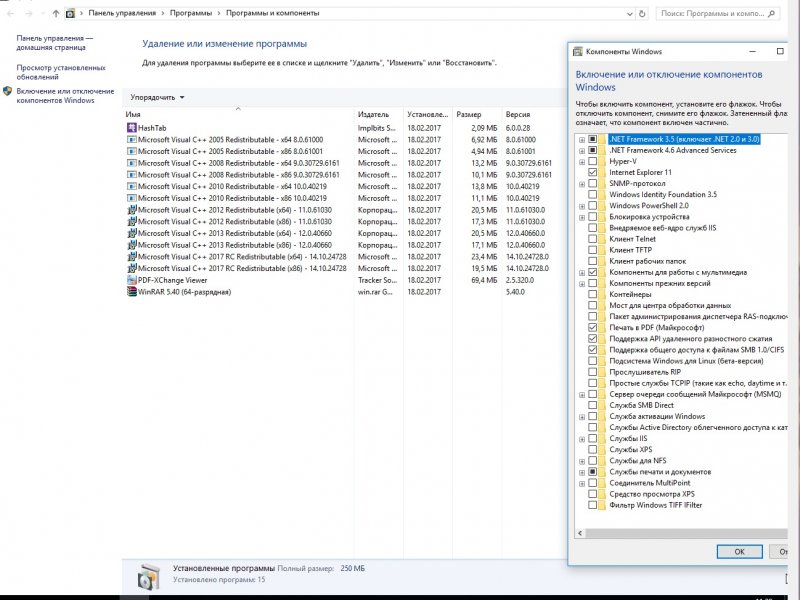Viewport: 800px width, 600px height.
Task: Expand the Службы IIS tree node
Action: (x=582, y=439)
